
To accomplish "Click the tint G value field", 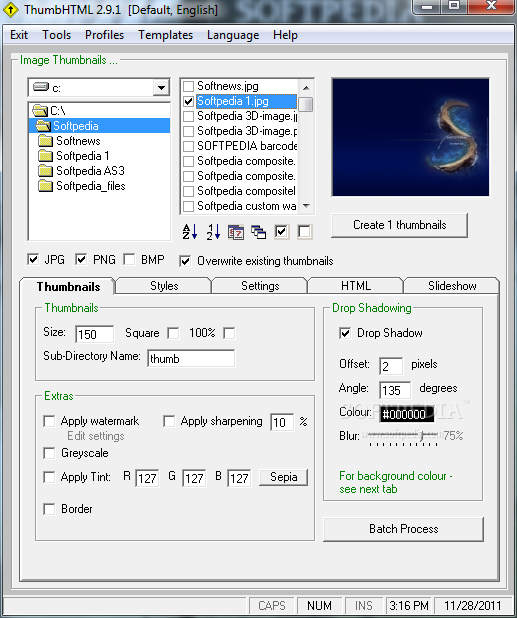I will pyautogui.click(x=194, y=478).
